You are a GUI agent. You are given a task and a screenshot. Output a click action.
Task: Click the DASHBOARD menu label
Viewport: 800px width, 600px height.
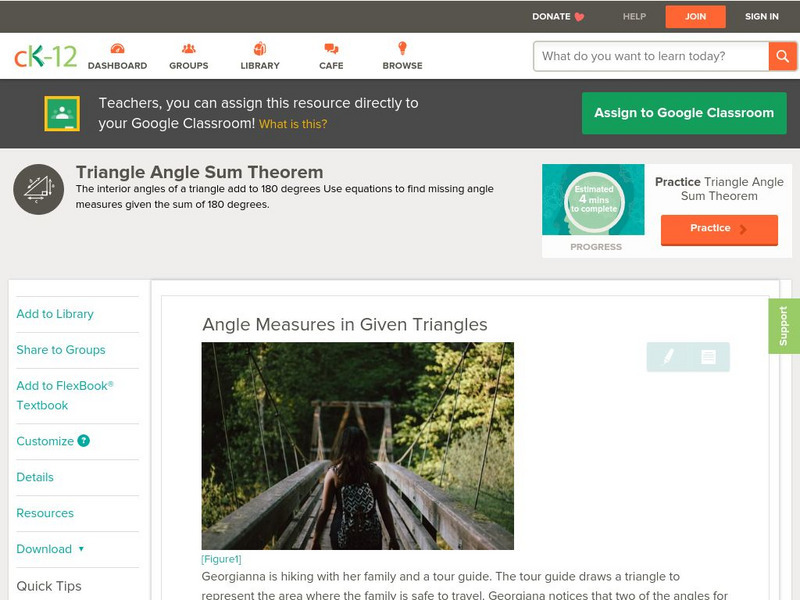[117, 66]
